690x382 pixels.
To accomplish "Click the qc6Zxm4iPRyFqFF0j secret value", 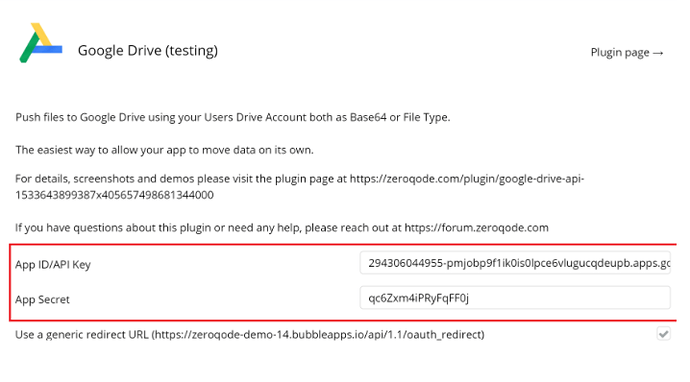I will coord(418,298).
